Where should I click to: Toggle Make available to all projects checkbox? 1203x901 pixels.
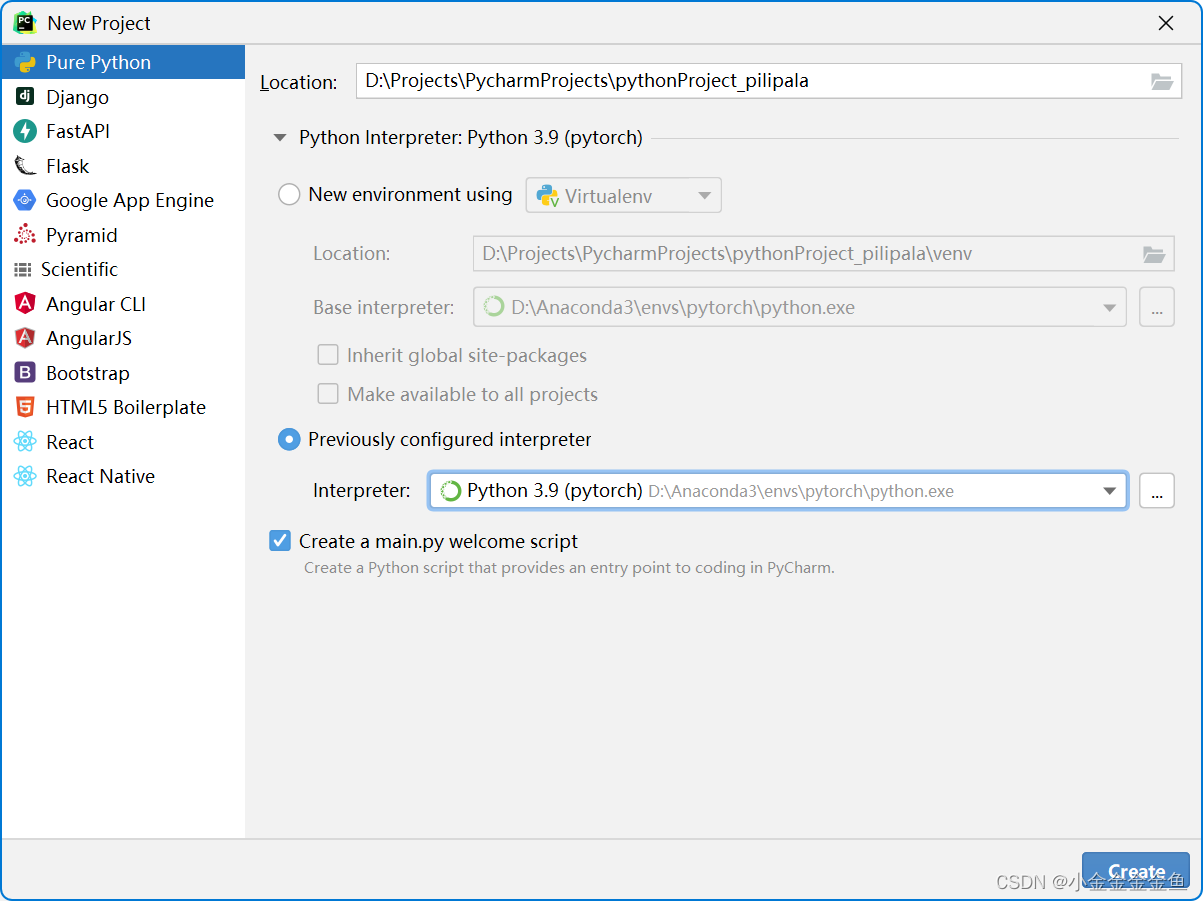point(328,394)
